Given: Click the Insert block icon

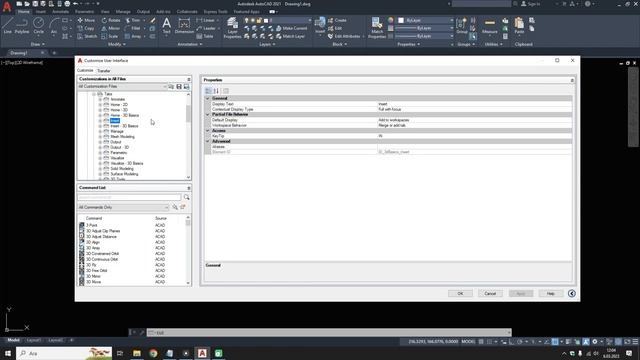Looking at the screenshot, I should [320, 24].
